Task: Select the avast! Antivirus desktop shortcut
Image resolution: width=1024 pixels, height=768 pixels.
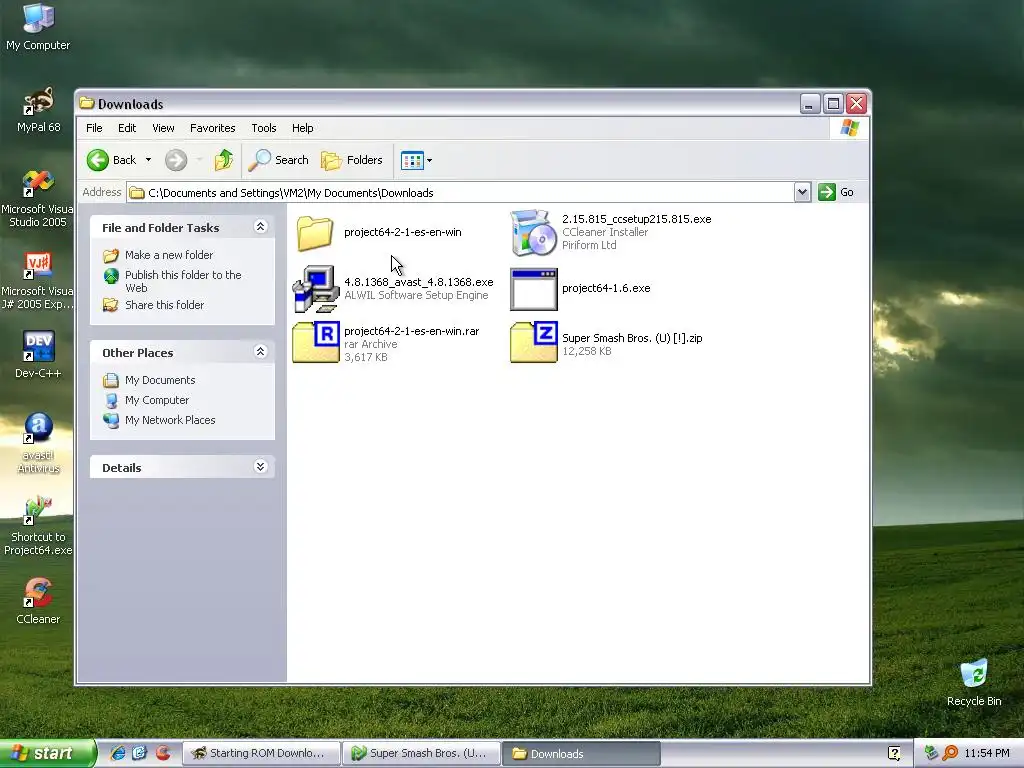Action: tap(38, 443)
